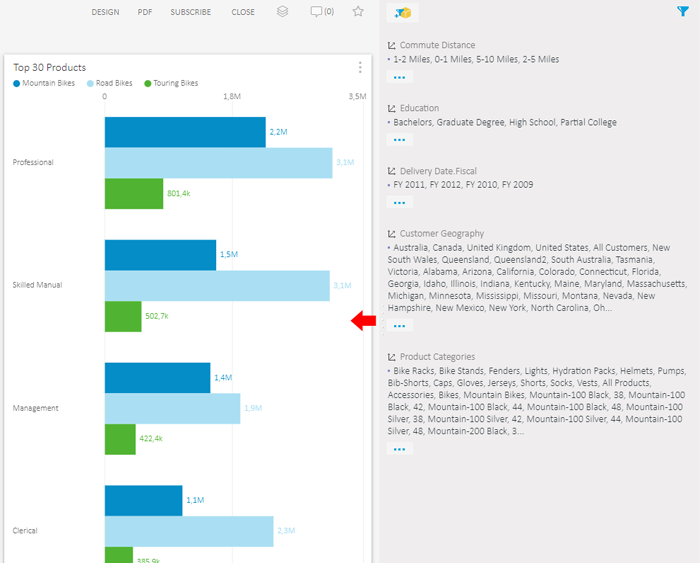
Task: Expand Delivery Date.Fiscal ellipsis button
Action: (400, 203)
